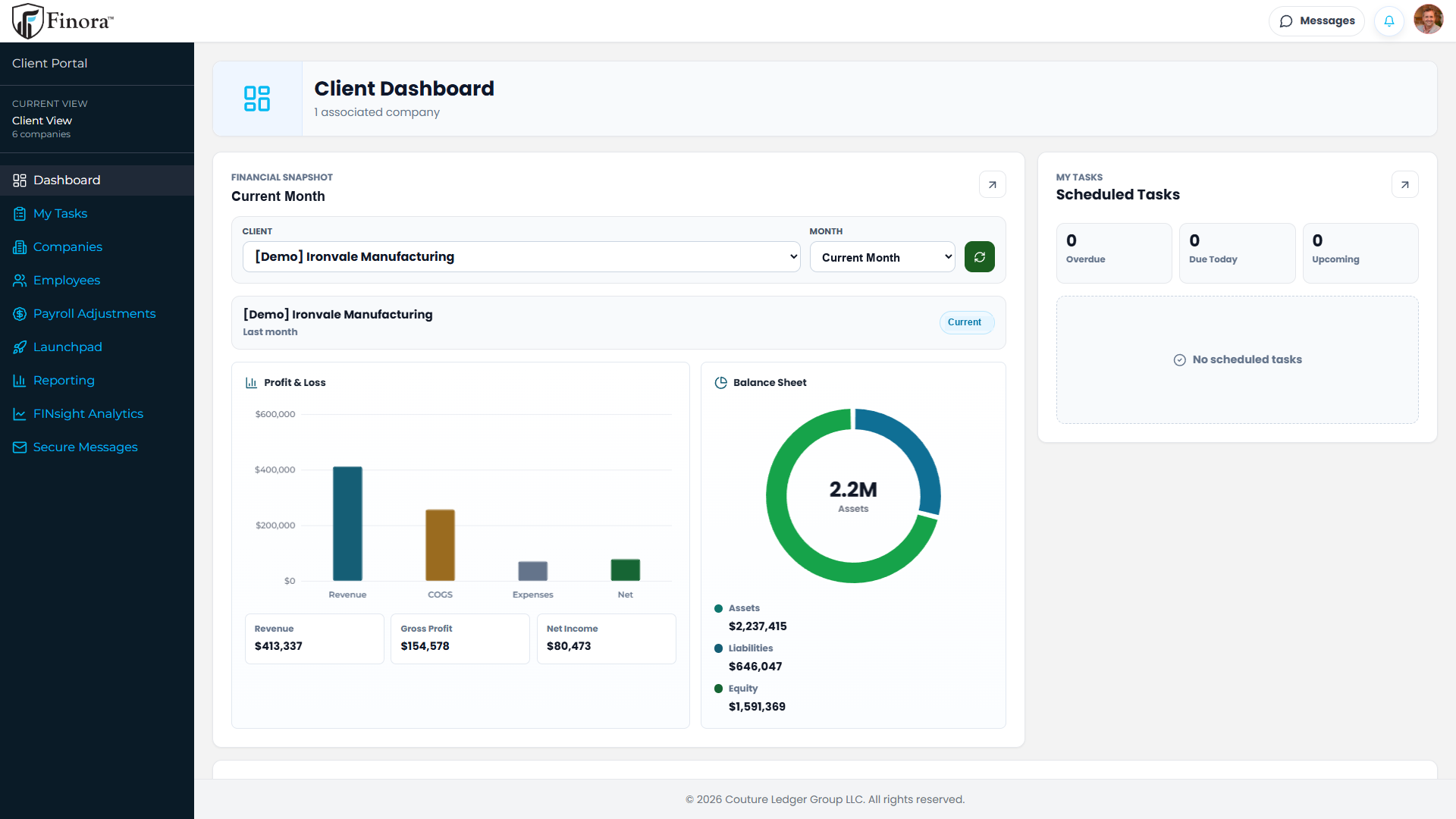Open Payroll Adjustments

coord(97,314)
